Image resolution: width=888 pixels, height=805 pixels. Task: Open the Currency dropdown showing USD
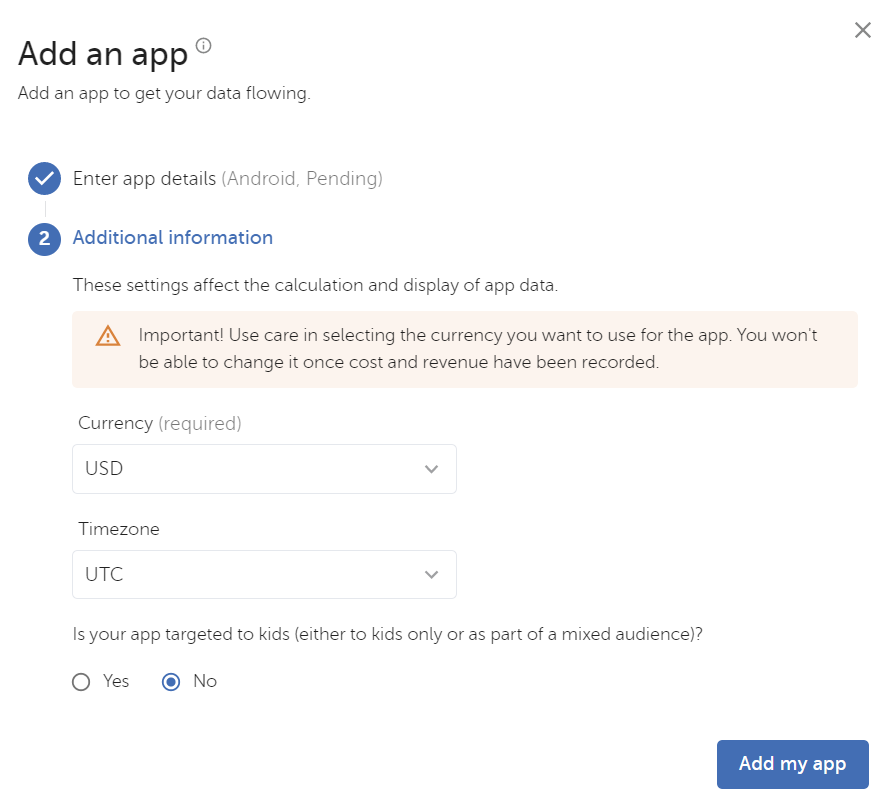click(x=264, y=469)
